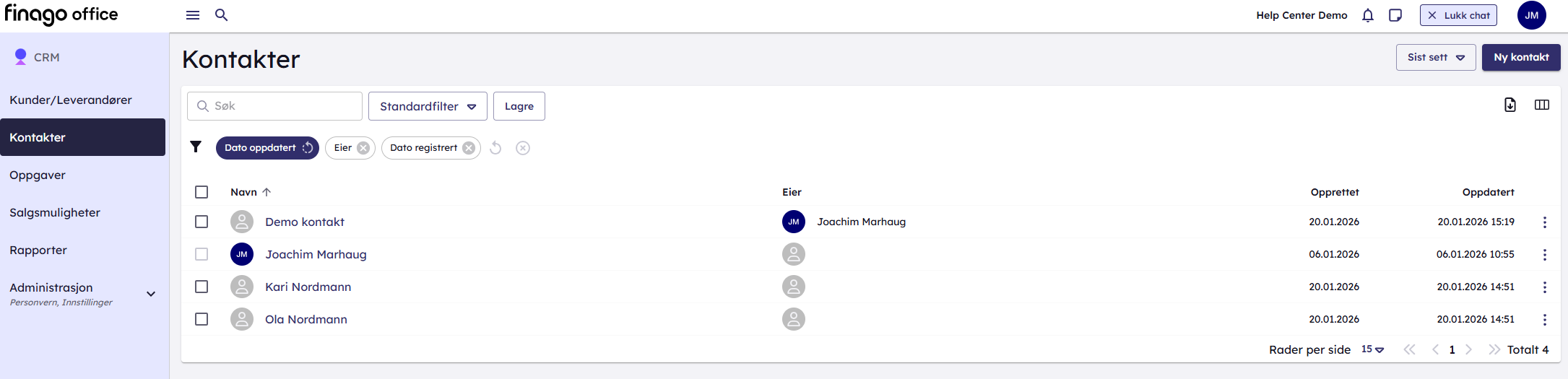
Task: Open the Standardfilter dropdown
Action: tap(428, 106)
